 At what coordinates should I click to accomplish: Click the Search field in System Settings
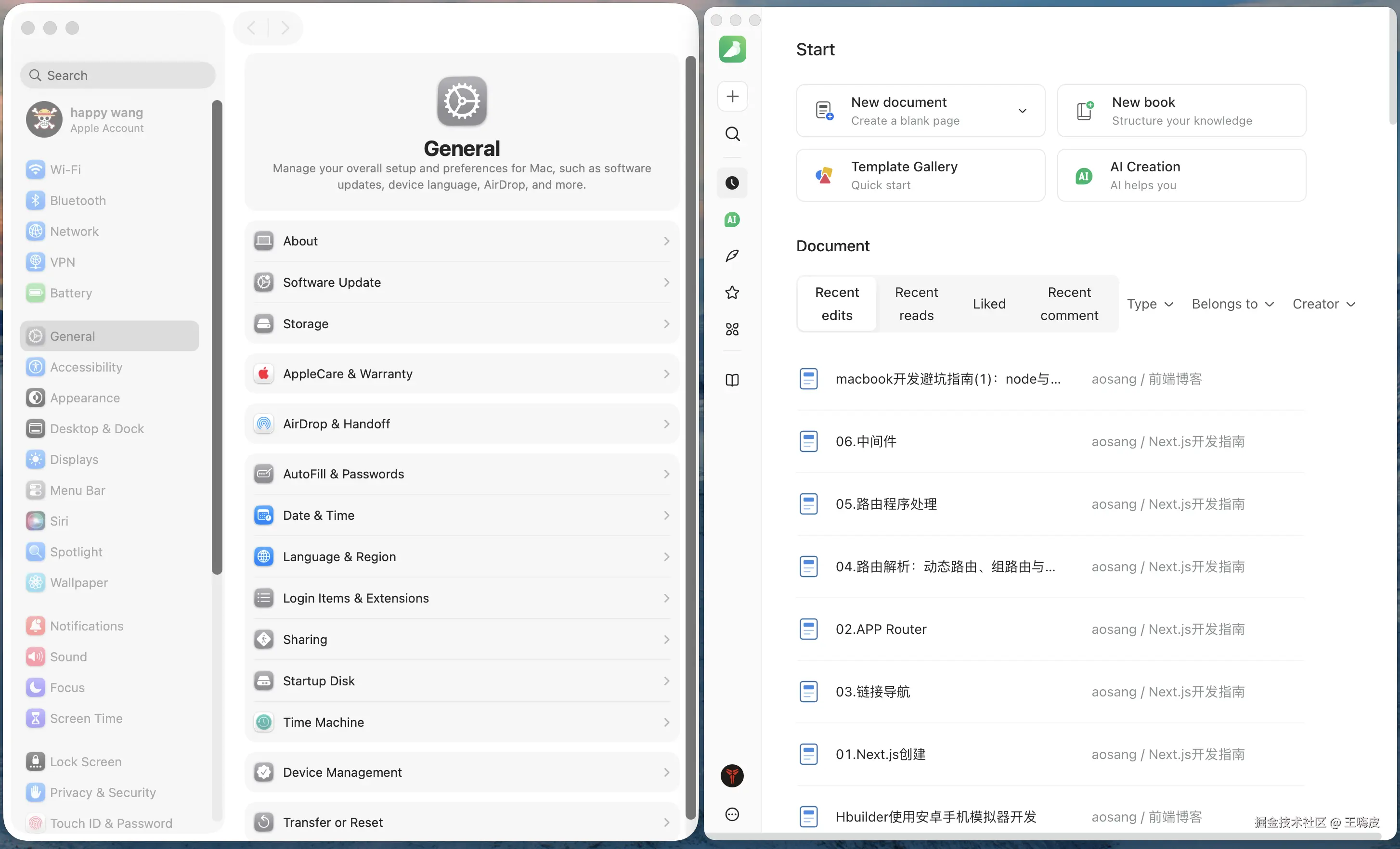click(x=117, y=75)
